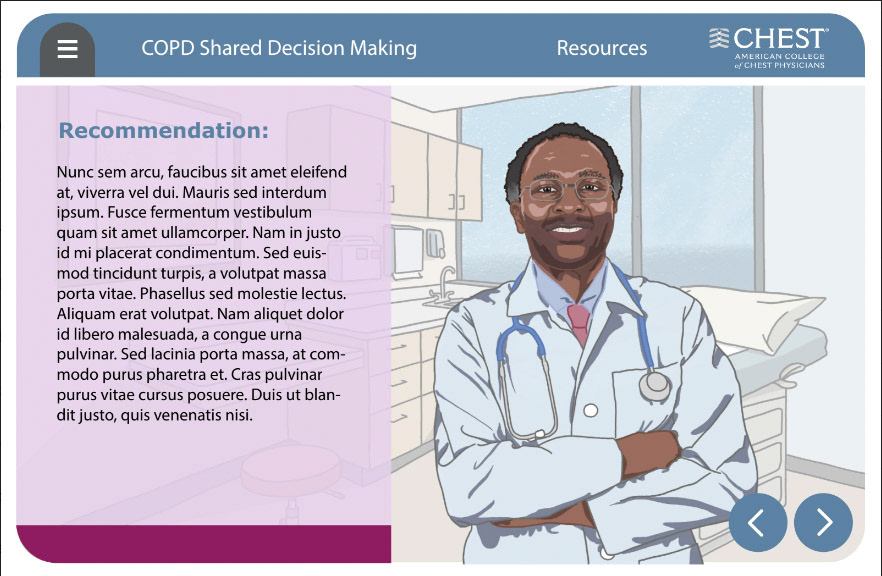The width and height of the screenshot is (882, 576).
Task: Click the Lorem ipsum recommendation paragraph
Action: click(201, 293)
